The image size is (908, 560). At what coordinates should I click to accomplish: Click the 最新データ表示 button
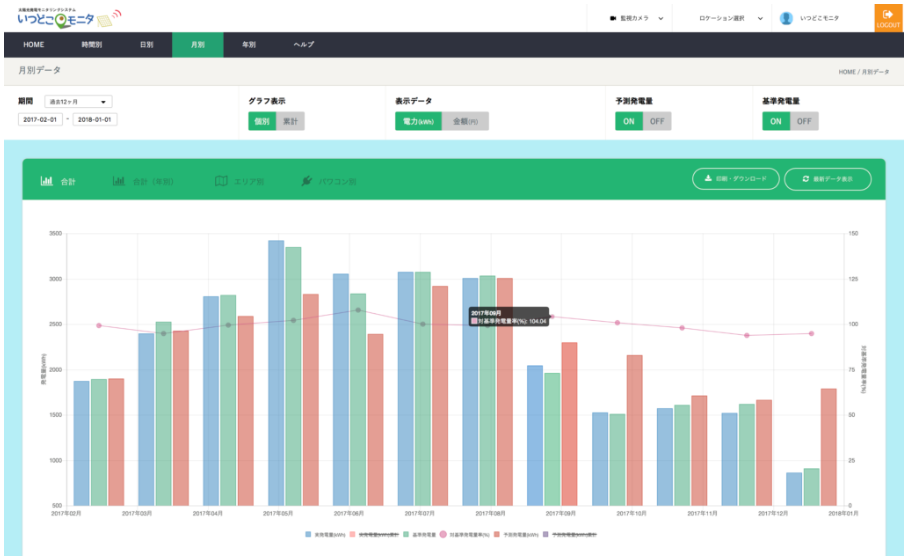tap(828, 179)
